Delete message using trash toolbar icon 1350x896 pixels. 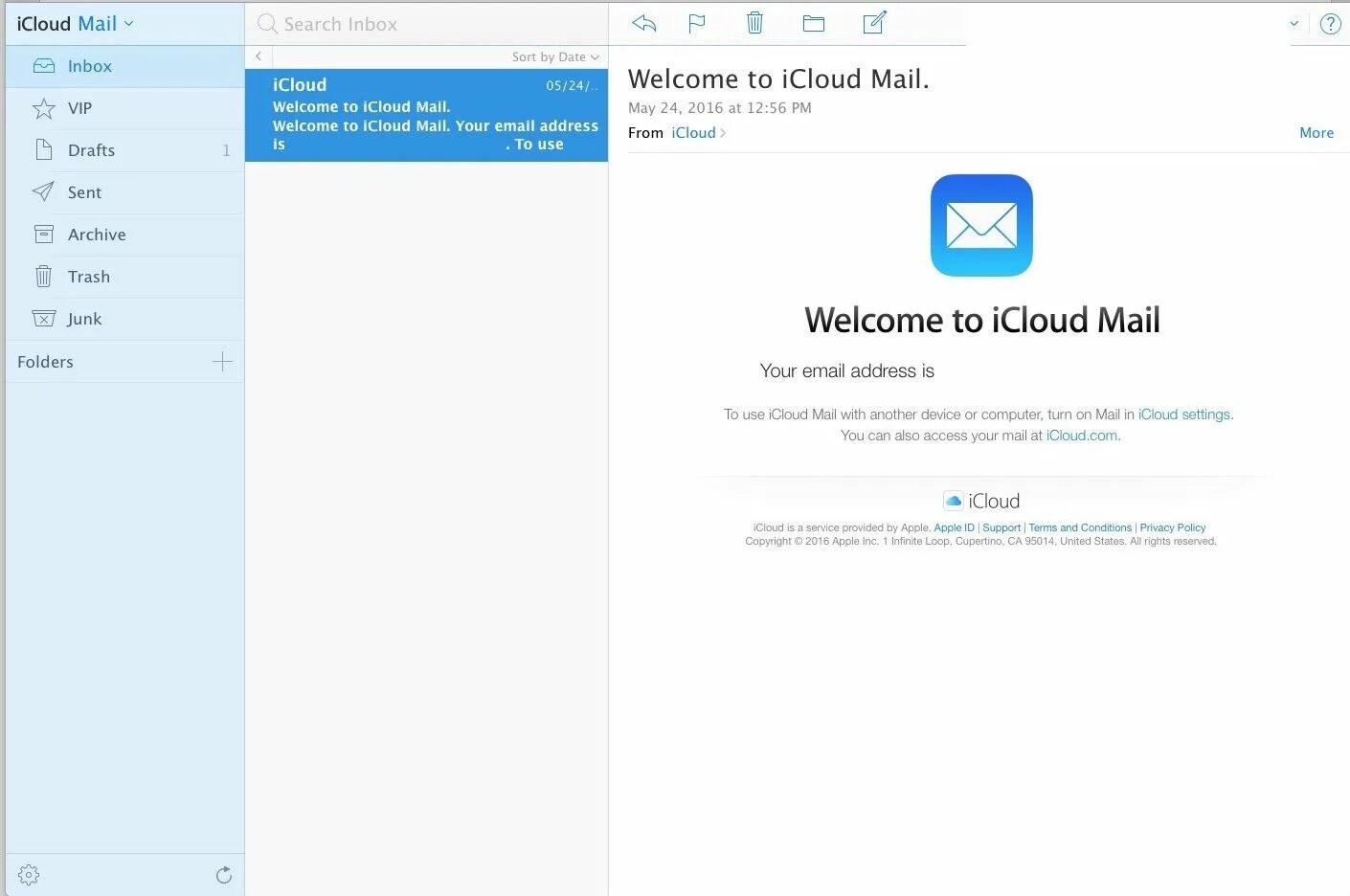[754, 22]
